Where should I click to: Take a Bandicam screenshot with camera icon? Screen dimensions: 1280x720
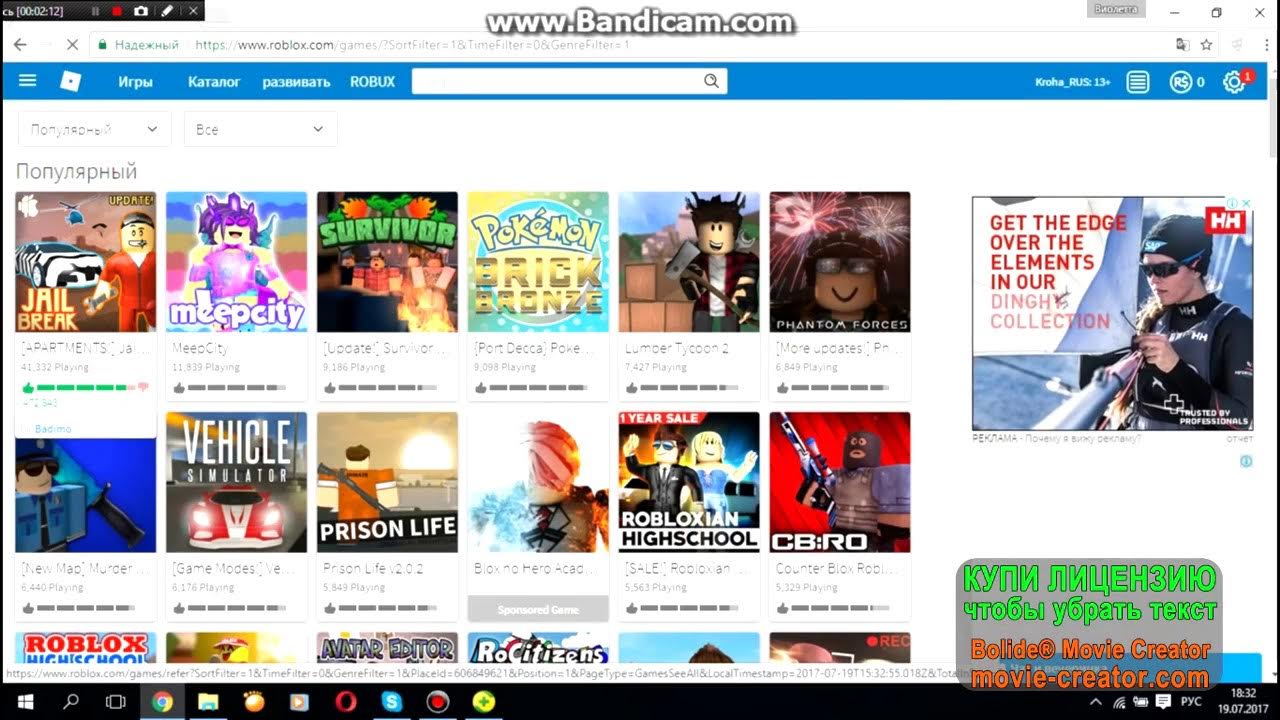[x=141, y=11]
